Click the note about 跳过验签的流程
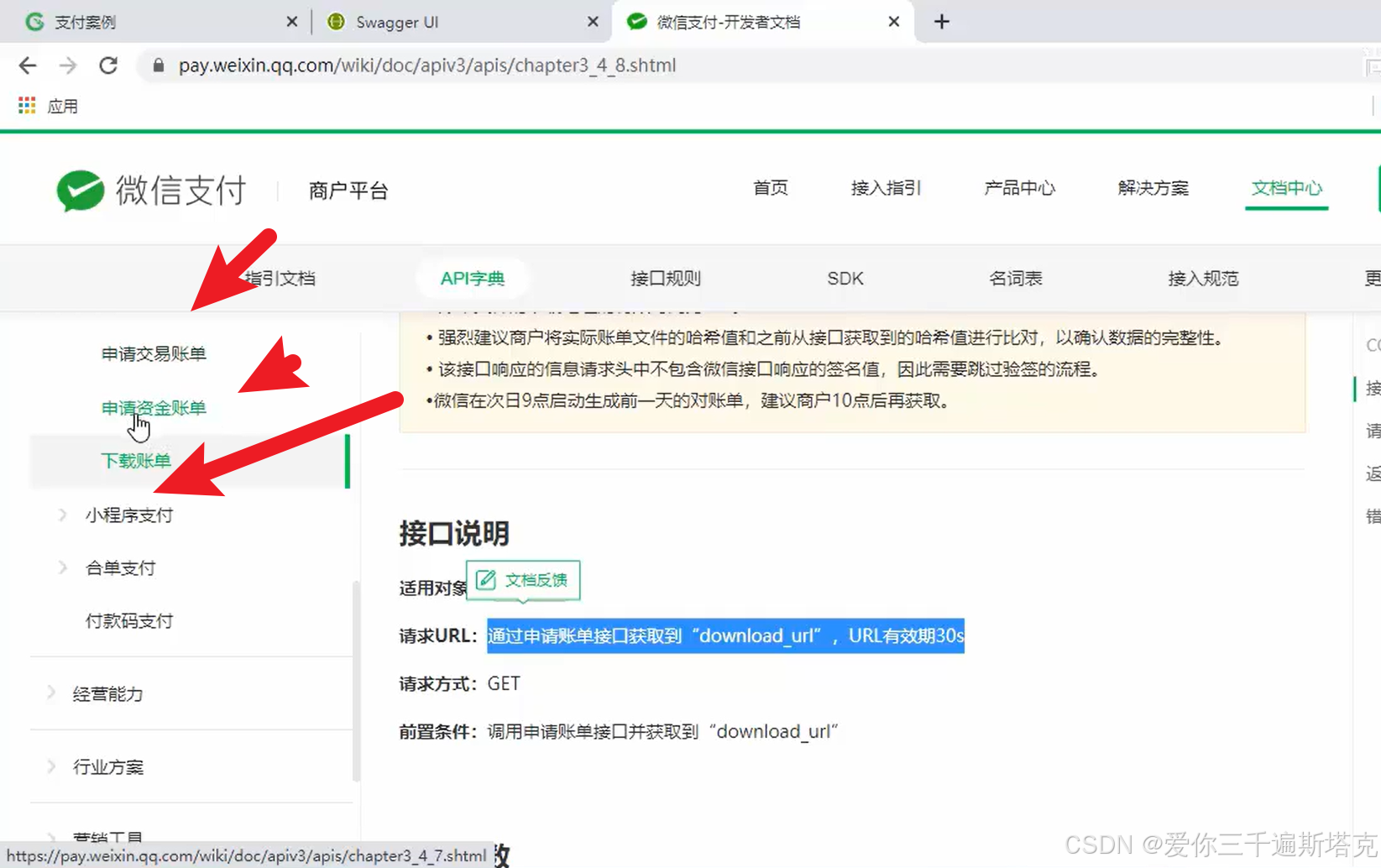This screenshot has width=1381, height=868. pos(763,369)
